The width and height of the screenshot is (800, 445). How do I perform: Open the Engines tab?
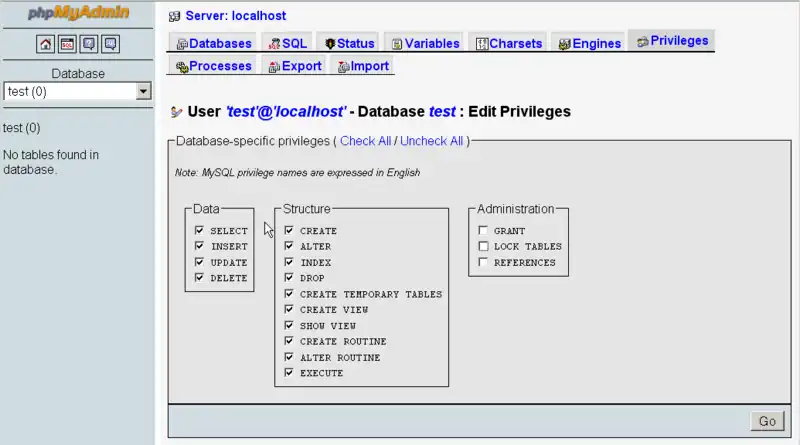click(590, 43)
